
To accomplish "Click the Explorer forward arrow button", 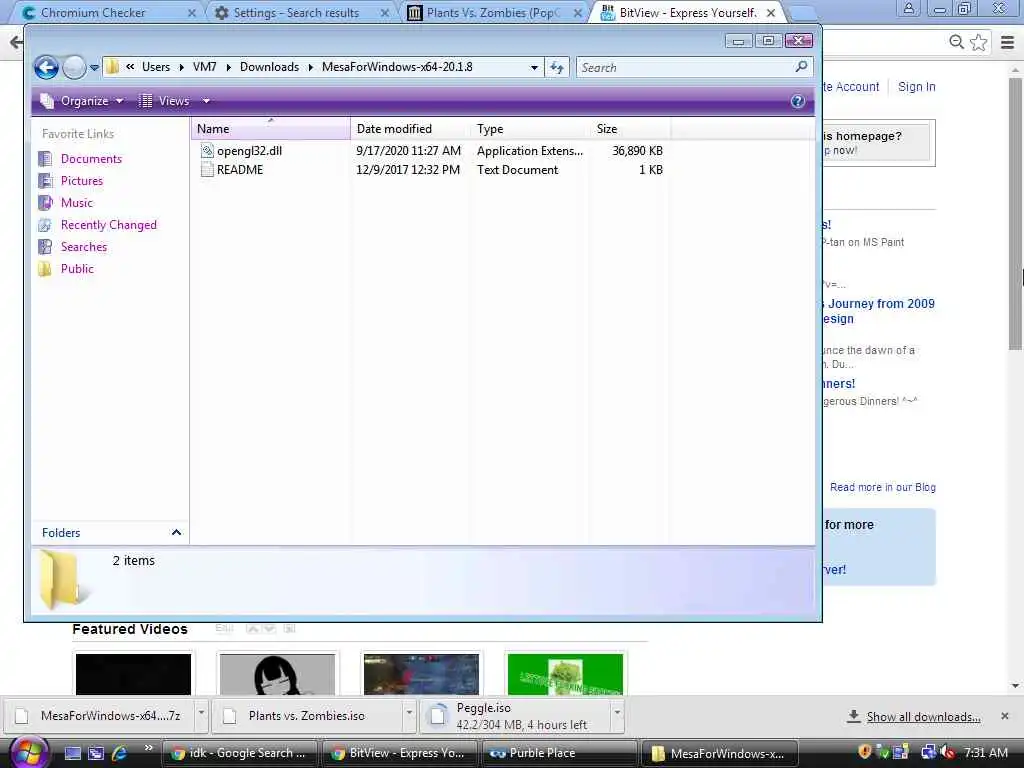I will click(74, 67).
